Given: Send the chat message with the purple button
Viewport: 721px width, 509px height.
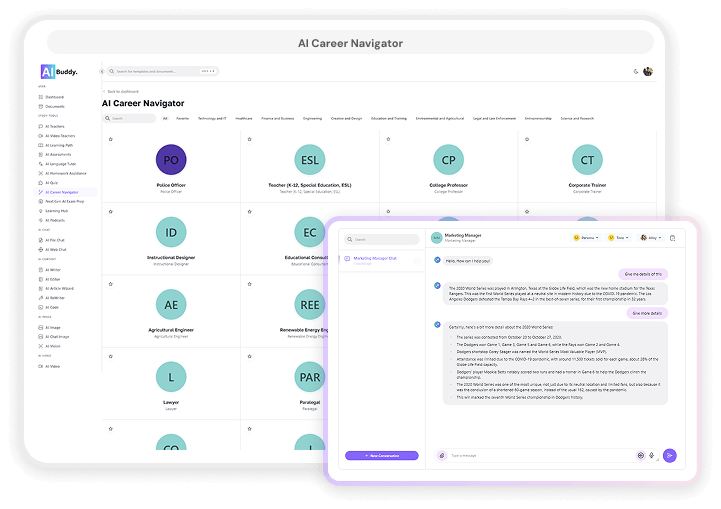Looking at the screenshot, I should coord(670,455).
